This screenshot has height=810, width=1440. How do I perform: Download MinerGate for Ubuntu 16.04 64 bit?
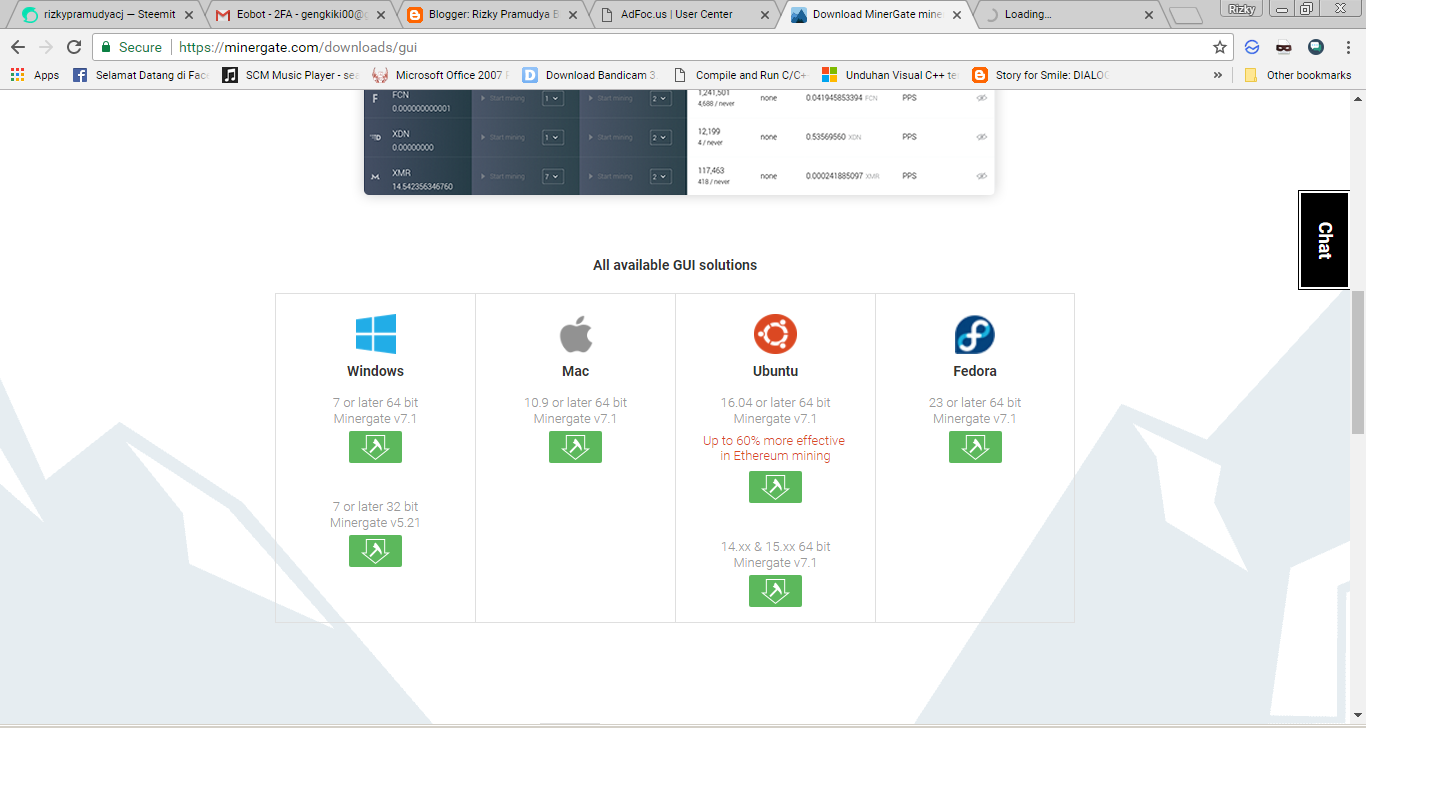[775, 487]
